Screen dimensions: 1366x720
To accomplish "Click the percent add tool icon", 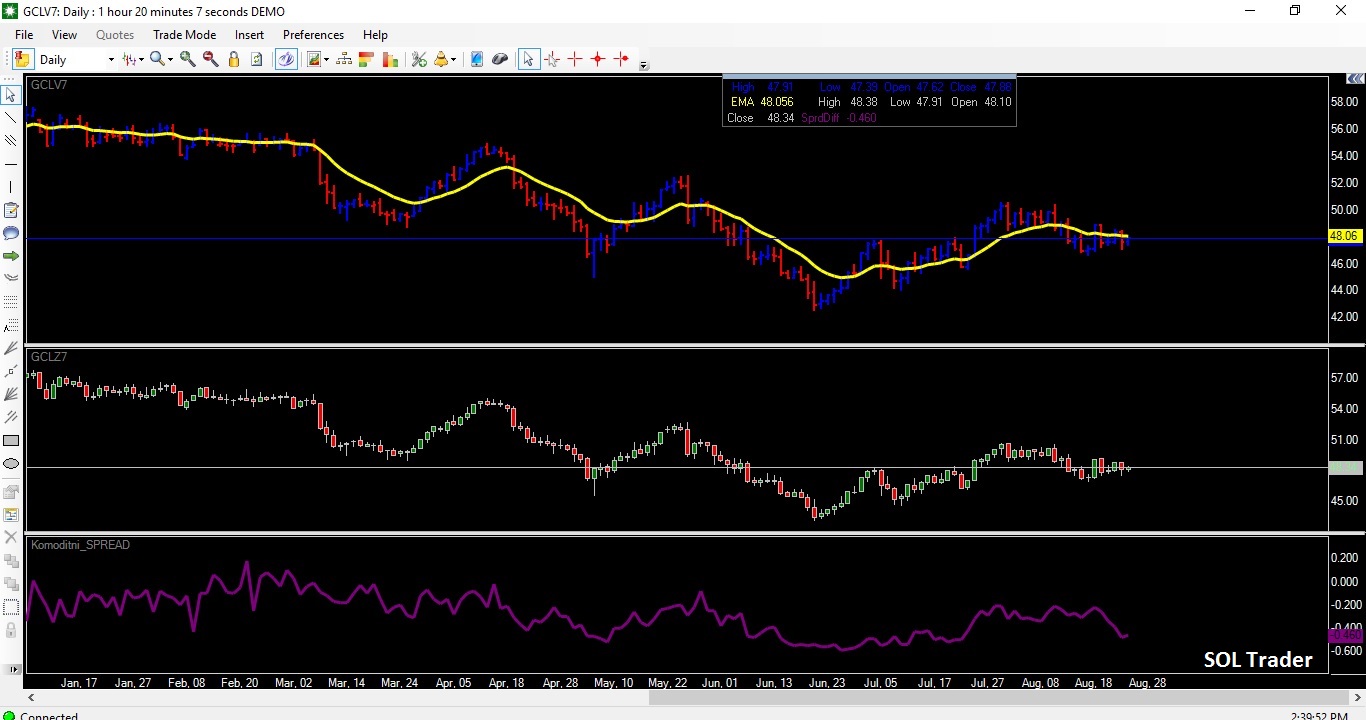I will pyautogui.click(x=419, y=59).
